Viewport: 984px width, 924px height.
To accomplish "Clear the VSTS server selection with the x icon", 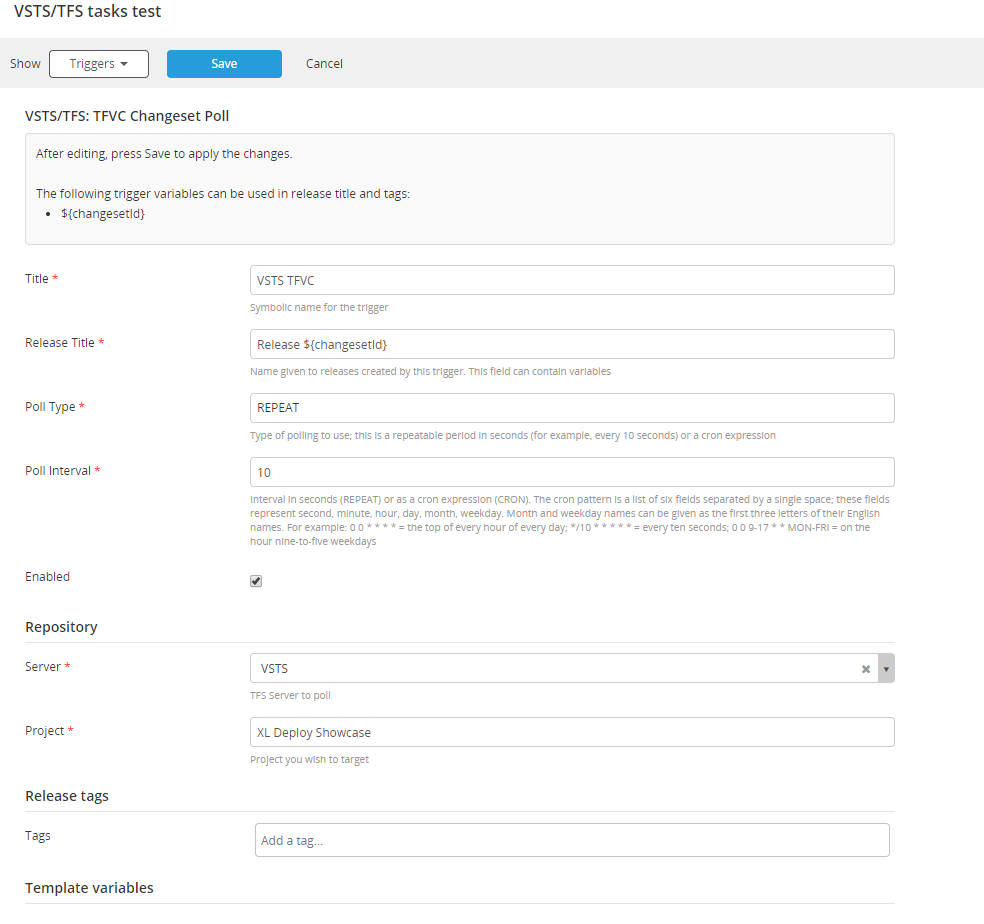I will pyautogui.click(x=866, y=669).
